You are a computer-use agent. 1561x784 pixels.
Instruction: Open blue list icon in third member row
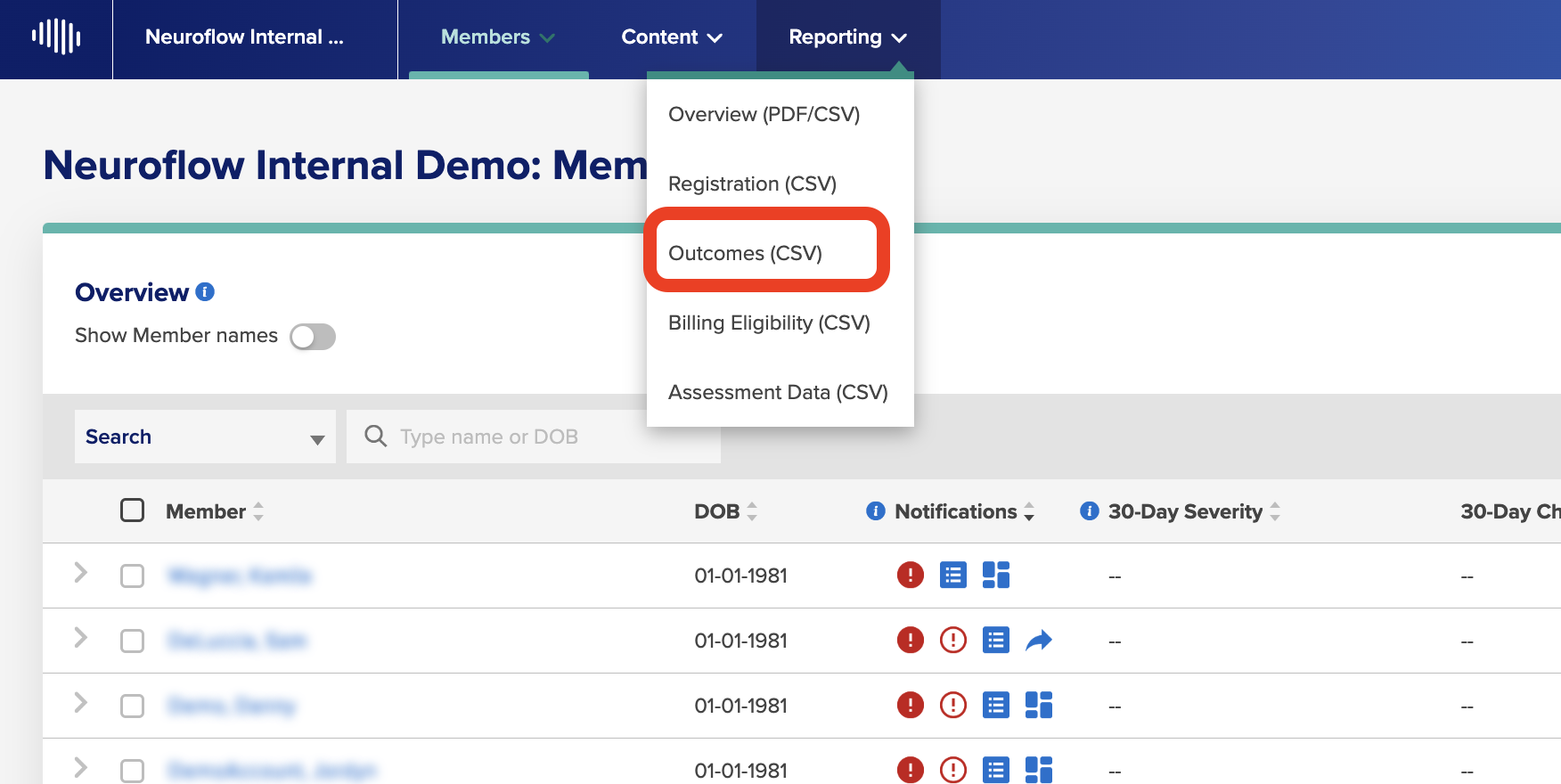pos(995,705)
